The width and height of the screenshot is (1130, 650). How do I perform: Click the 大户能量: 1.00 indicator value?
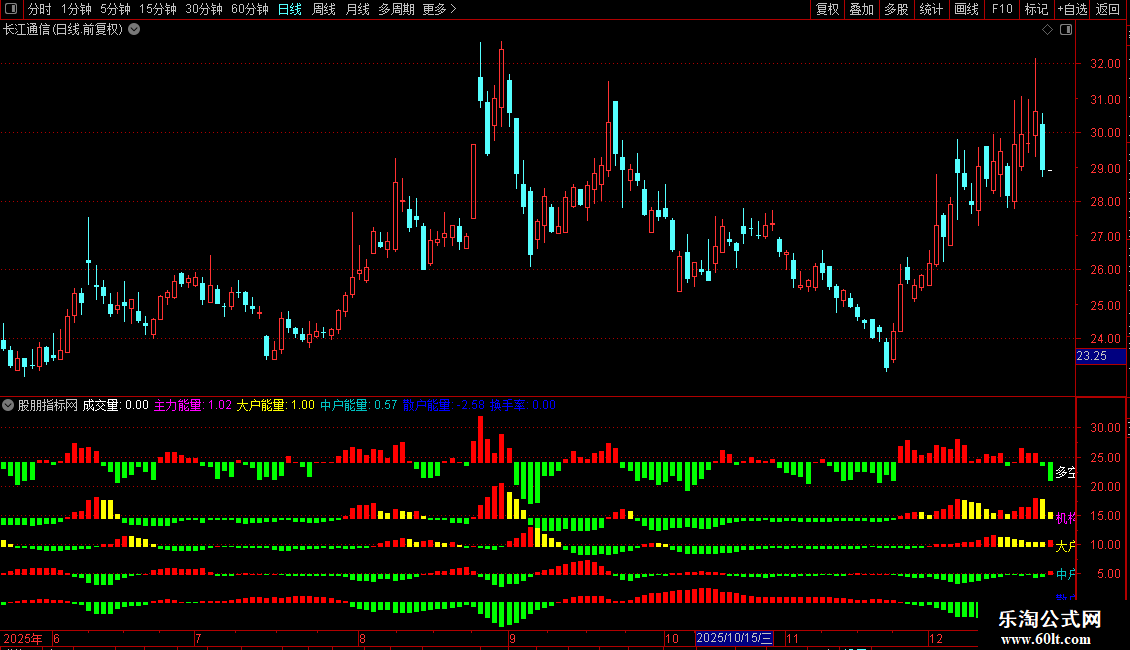275,405
